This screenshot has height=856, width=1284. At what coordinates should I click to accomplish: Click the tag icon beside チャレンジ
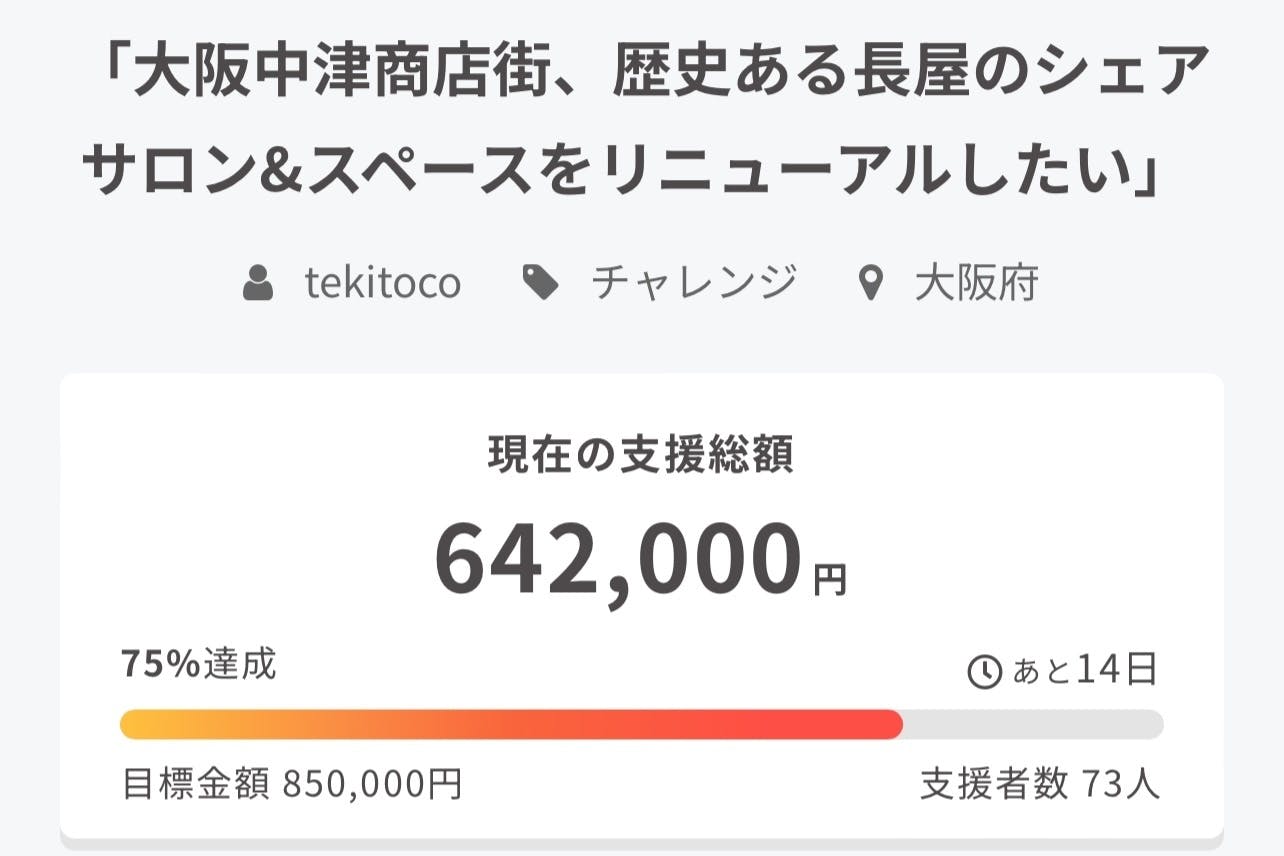(x=541, y=284)
